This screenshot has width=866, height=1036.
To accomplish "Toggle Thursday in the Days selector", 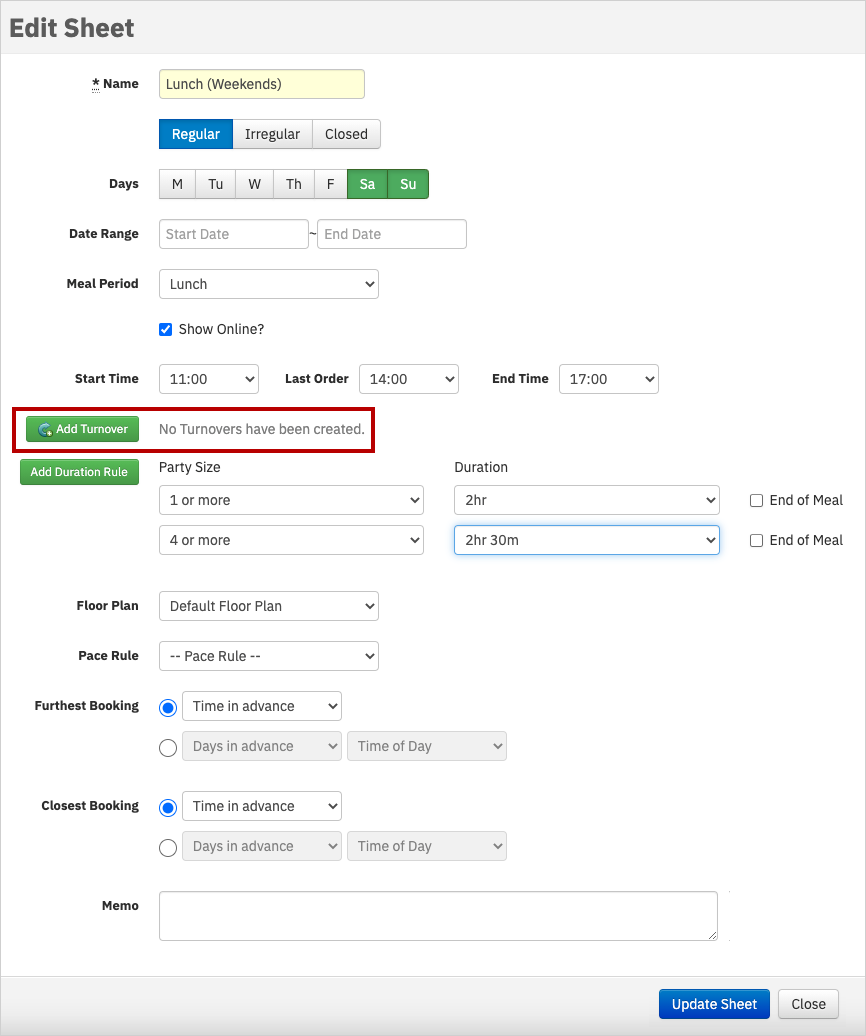I will tap(293, 184).
